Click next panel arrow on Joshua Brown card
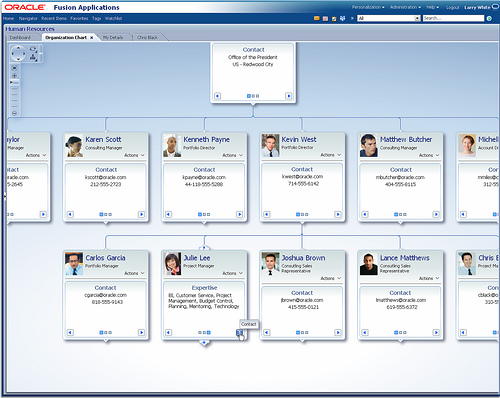Image resolution: width=500 pixels, height=398 pixels. pos(338,332)
